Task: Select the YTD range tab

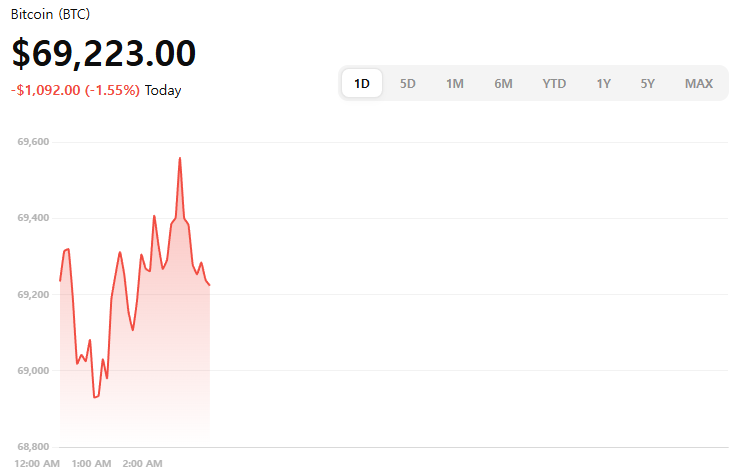Action: pos(554,84)
